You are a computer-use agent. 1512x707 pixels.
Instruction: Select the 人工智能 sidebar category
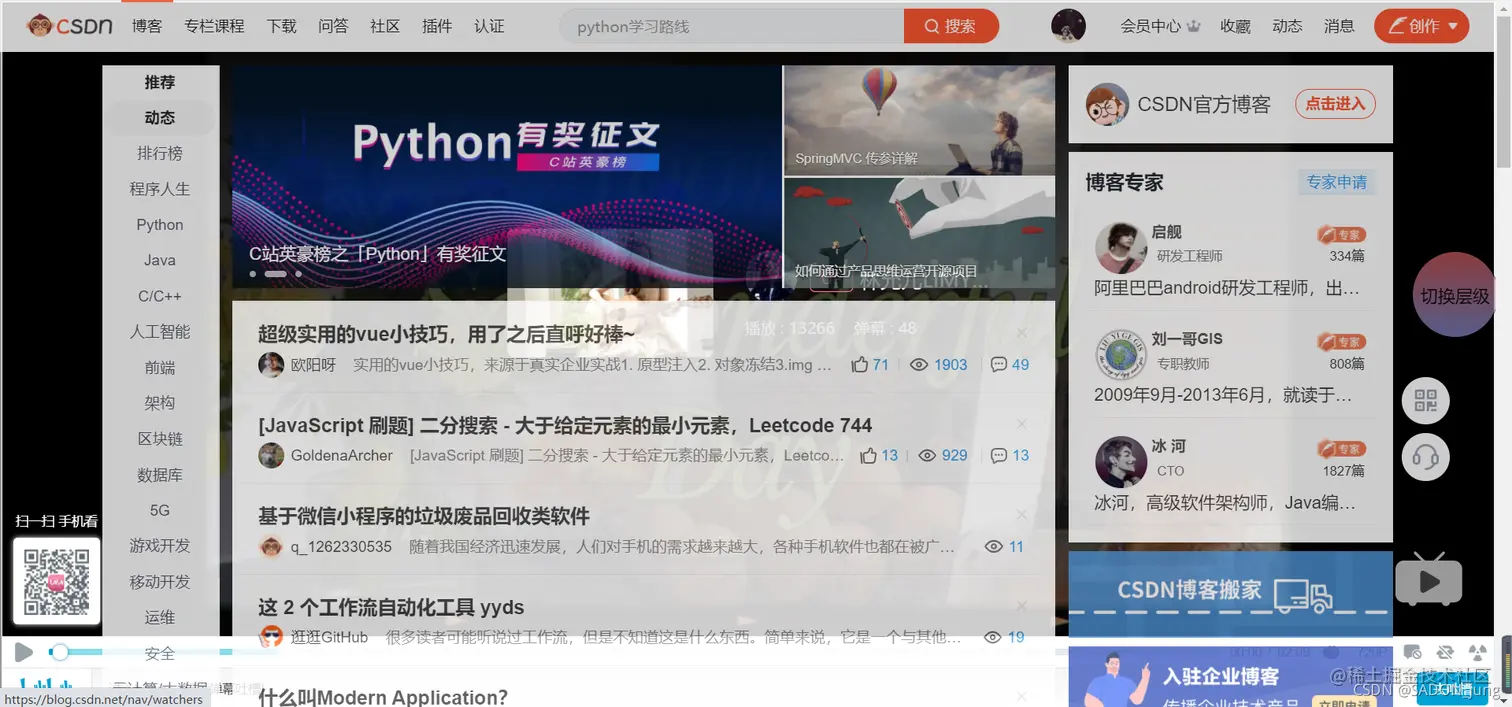pyautogui.click(x=160, y=332)
